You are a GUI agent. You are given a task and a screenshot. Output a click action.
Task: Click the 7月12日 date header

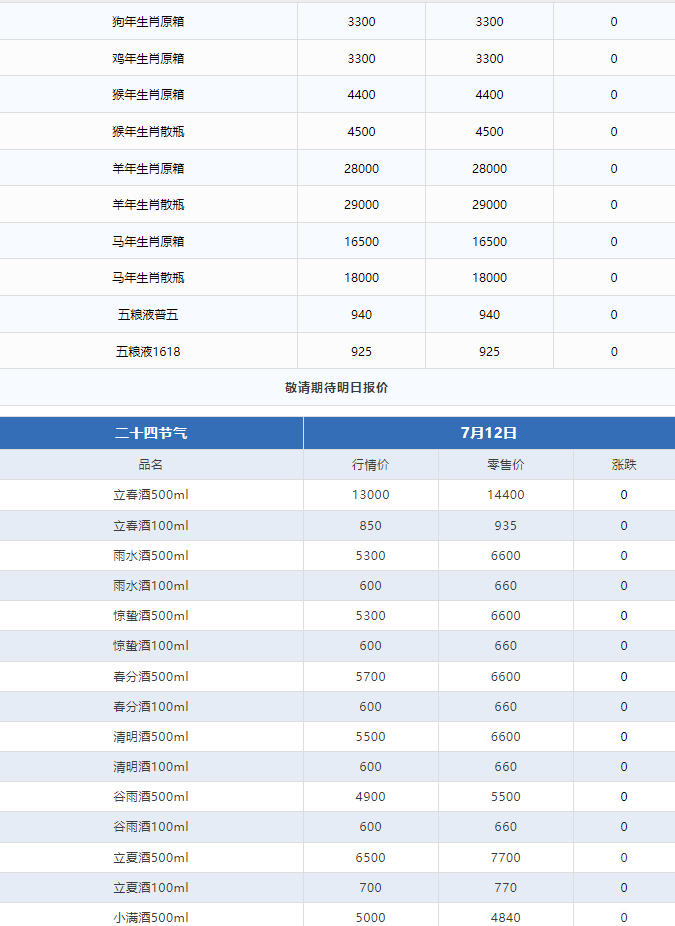(x=489, y=433)
